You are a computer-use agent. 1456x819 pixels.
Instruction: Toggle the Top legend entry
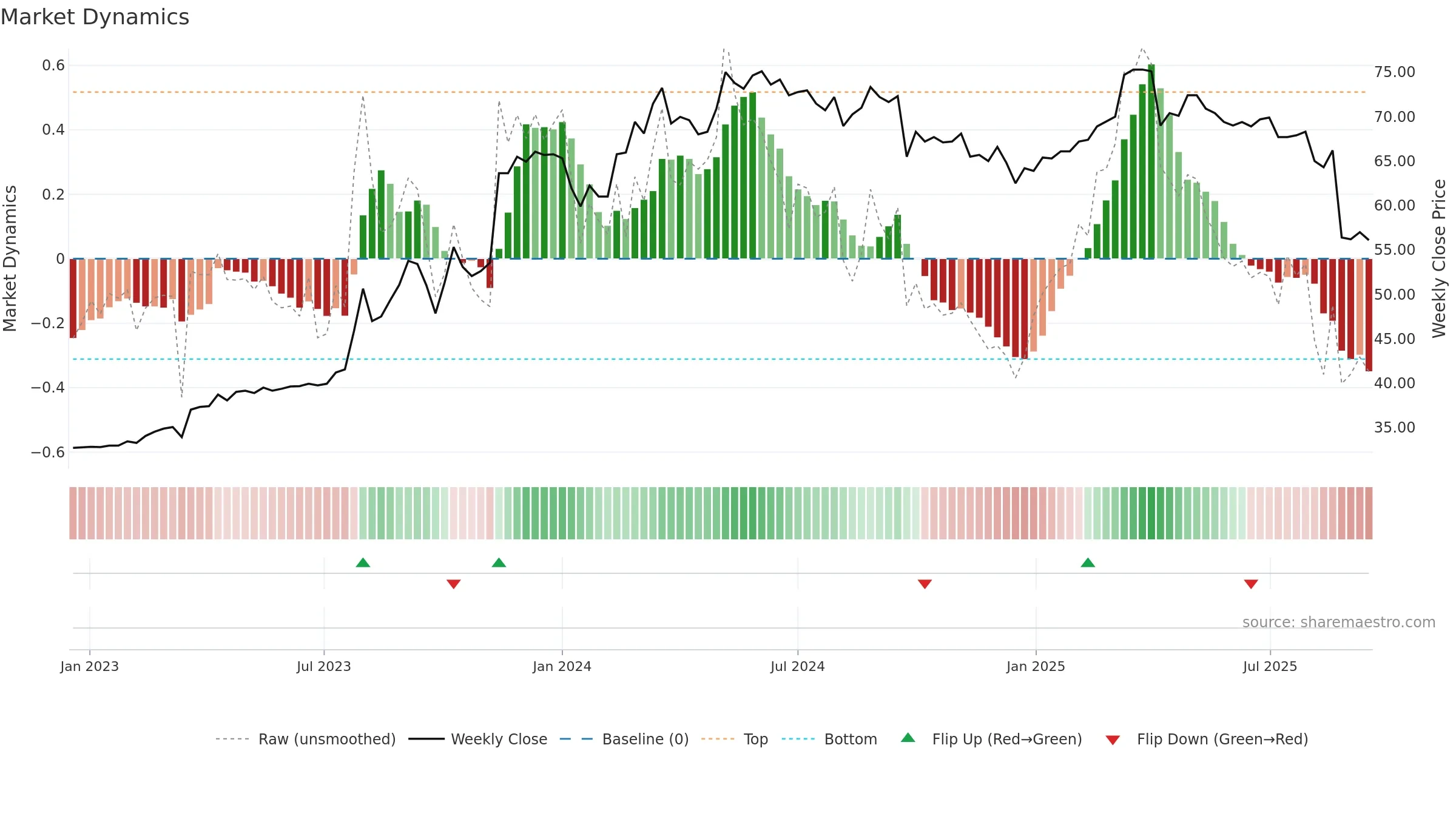coord(735,739)
